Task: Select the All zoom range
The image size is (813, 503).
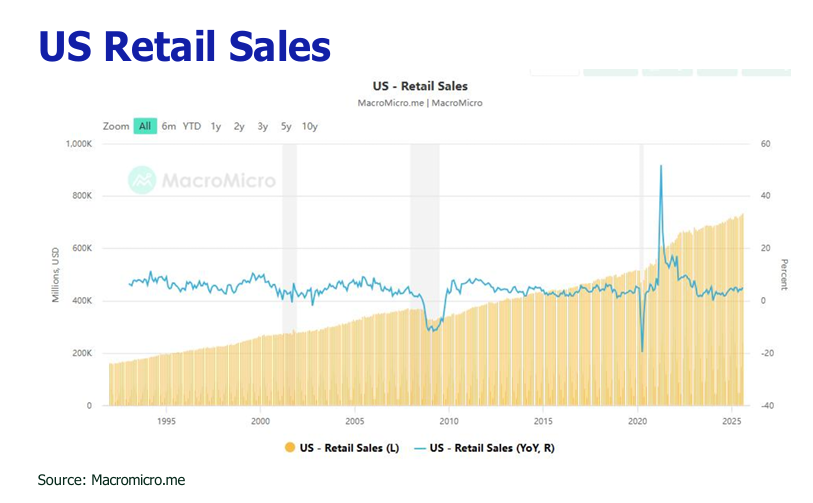Action: [x=145, y=126]
